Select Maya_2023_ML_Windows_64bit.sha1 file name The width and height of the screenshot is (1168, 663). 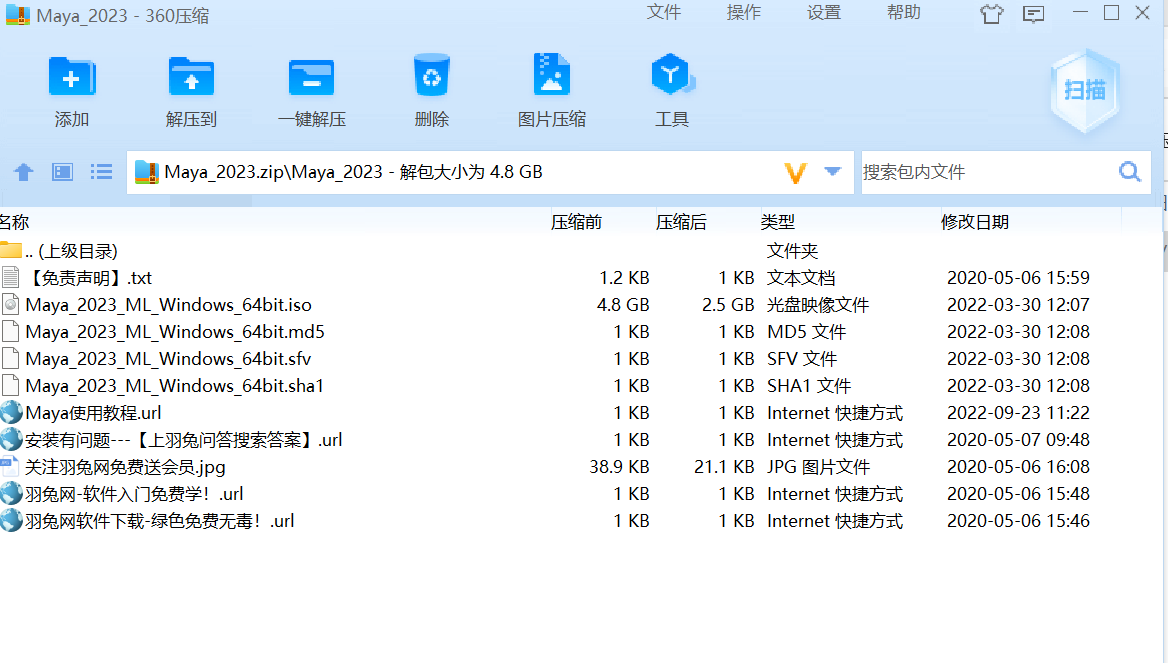(x=174, y=385)
